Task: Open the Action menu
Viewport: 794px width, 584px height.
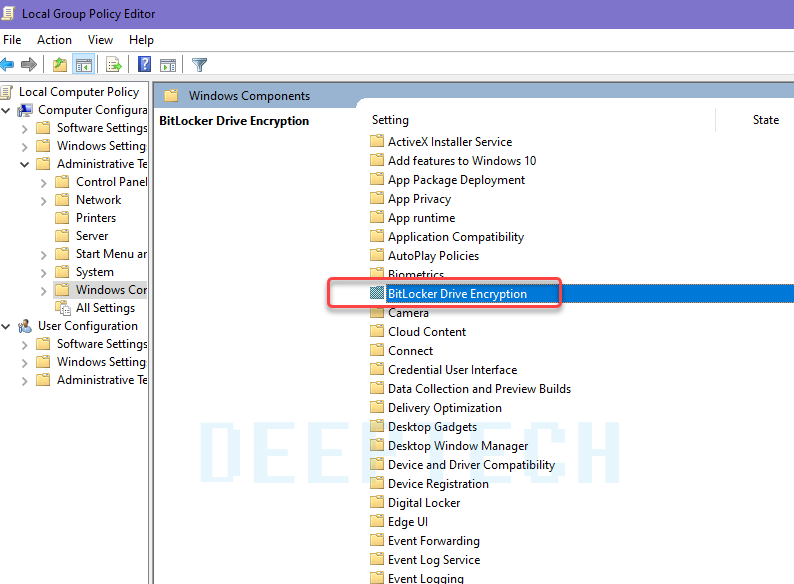Action: pyautogui.click(x=54, y=40)
